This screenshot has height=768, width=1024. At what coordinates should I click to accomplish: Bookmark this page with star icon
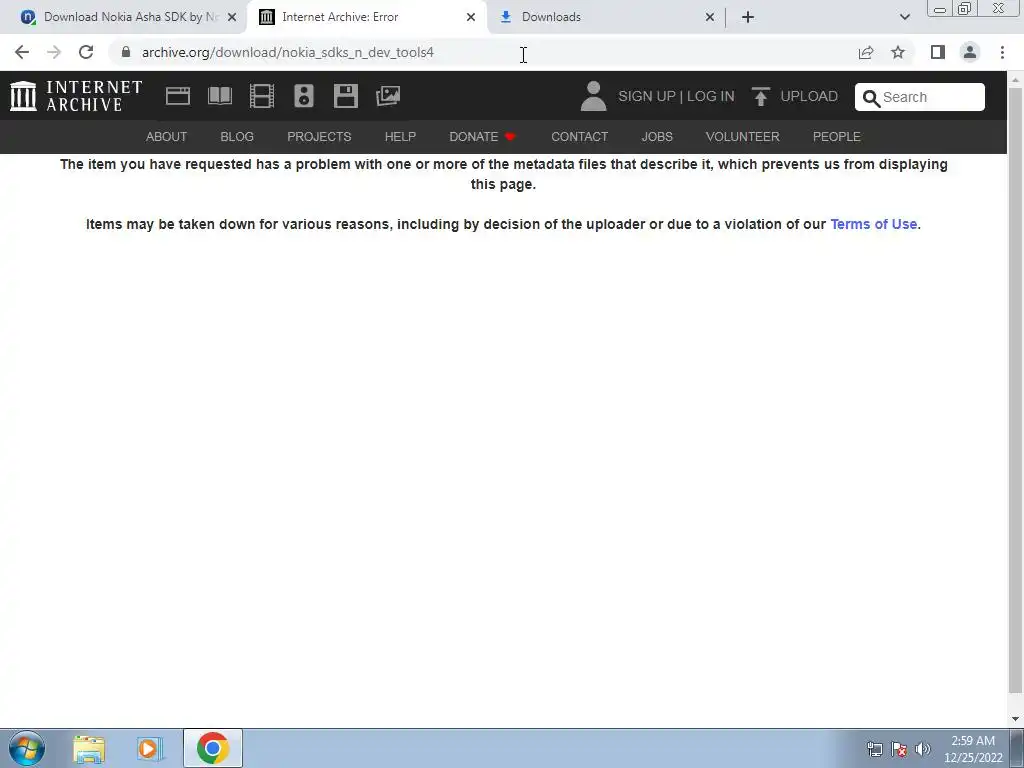[x=898, y=52]
